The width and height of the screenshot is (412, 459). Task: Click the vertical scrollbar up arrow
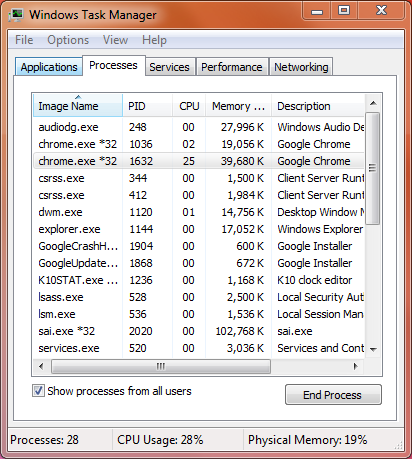(373, 103)
